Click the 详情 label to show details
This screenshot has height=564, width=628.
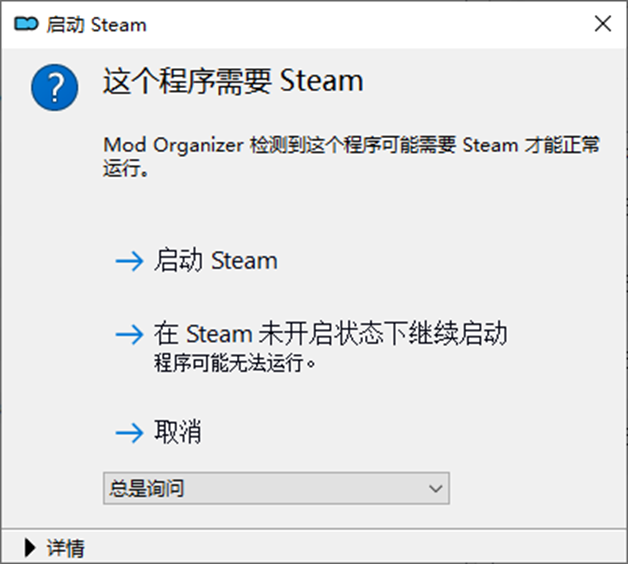[x=66, y=548]
